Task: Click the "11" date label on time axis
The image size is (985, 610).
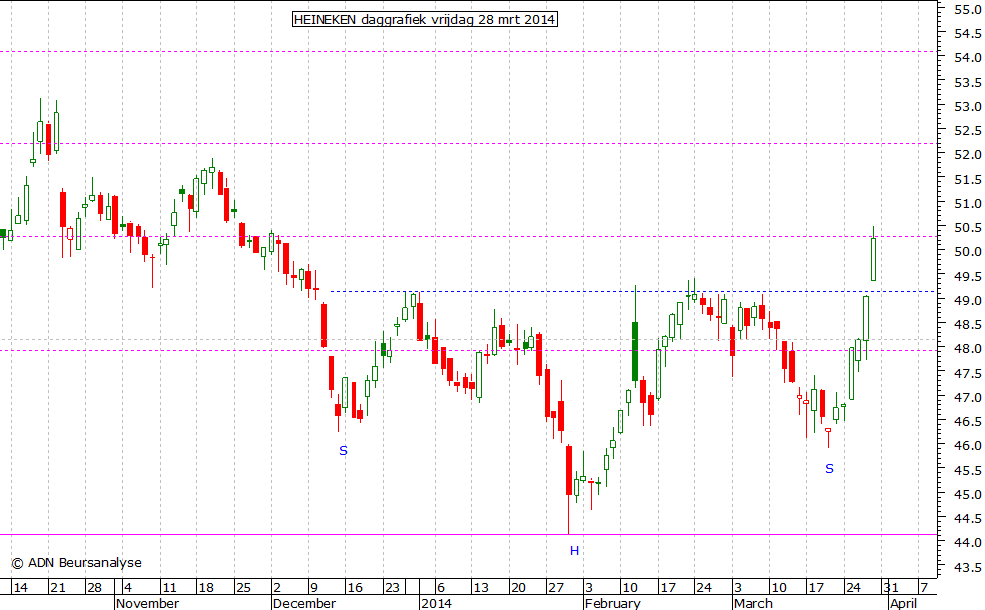Action: [x=169, y=588]
